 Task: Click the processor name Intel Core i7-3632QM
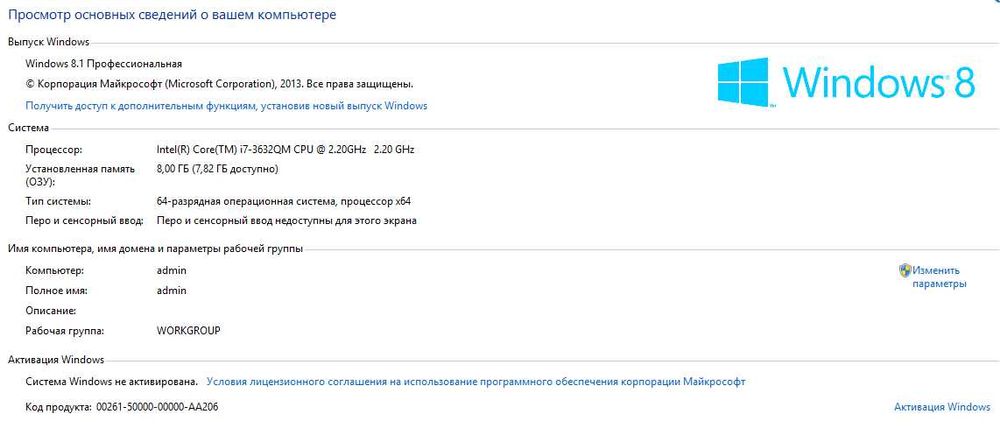coord(285,149)
